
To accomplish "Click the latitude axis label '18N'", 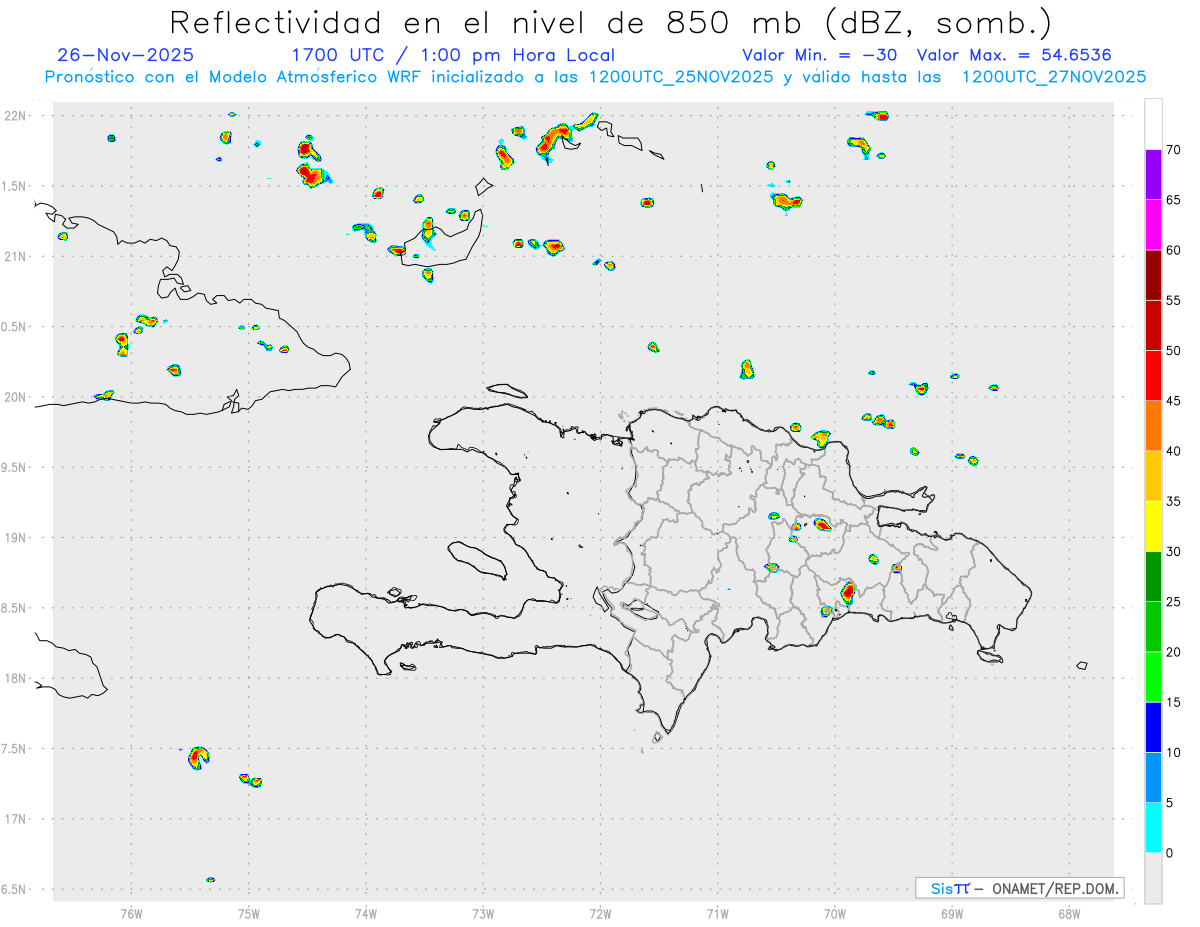I will pyautogui.click(x=16, y=679).
